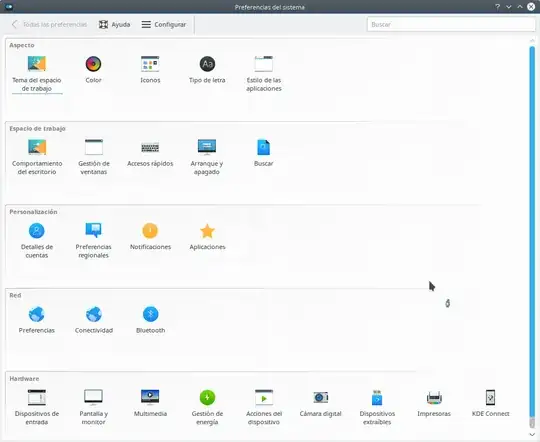
Task: Click the scrollbar down arrow
Action: click(x=532, y=435)
